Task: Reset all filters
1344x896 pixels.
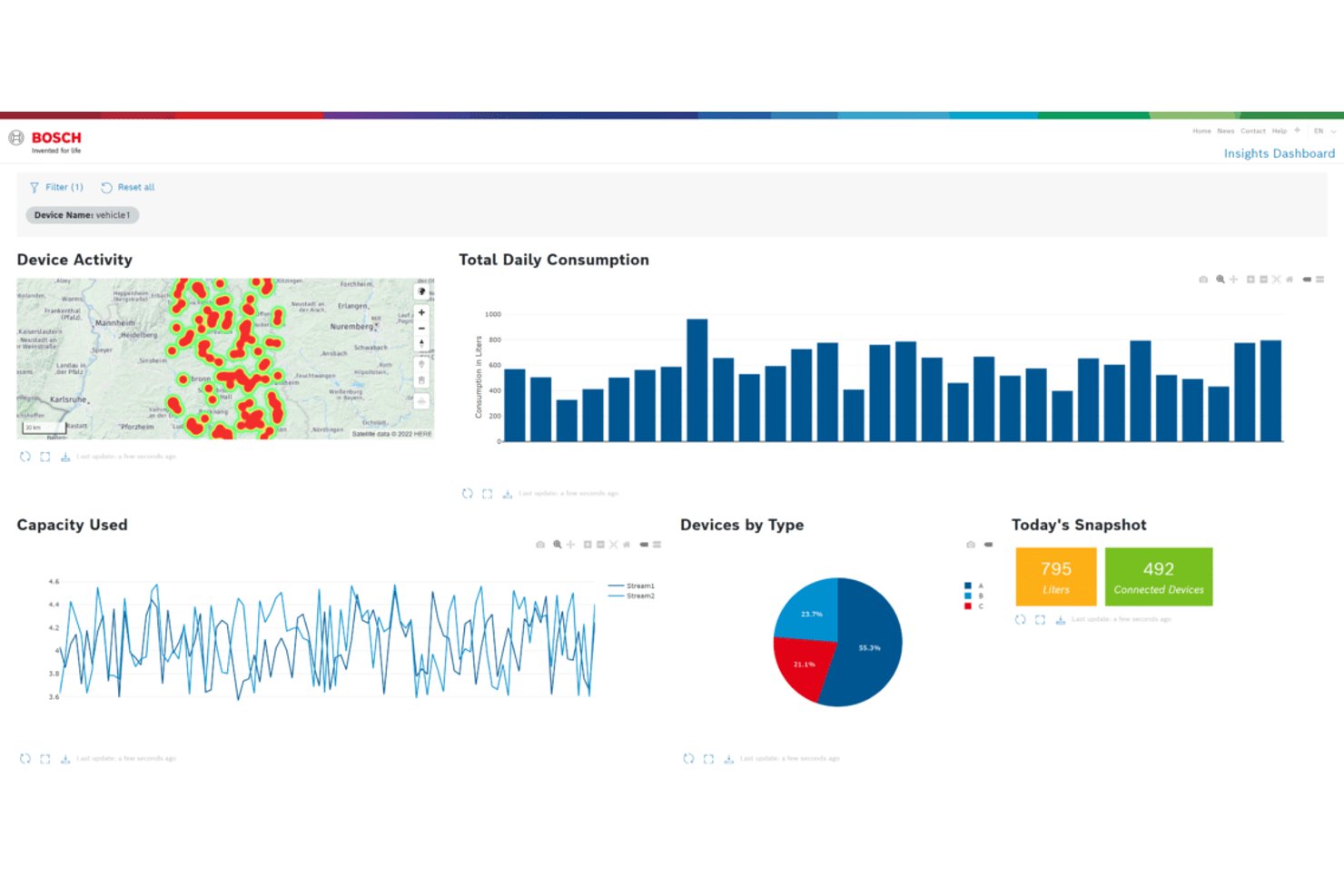Action: coord(128,187)
